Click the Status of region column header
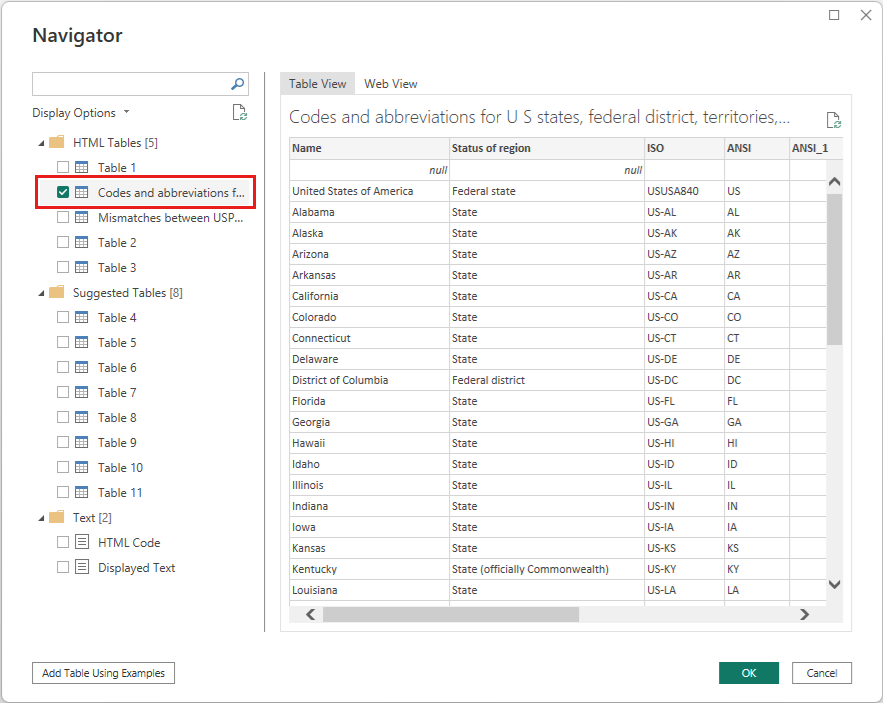Screen dimensions: 883x703 click(x=547, y=148)
